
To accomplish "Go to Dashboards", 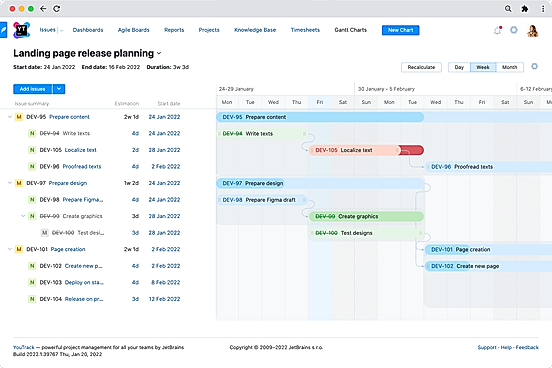I will click(x=88, y=30).
